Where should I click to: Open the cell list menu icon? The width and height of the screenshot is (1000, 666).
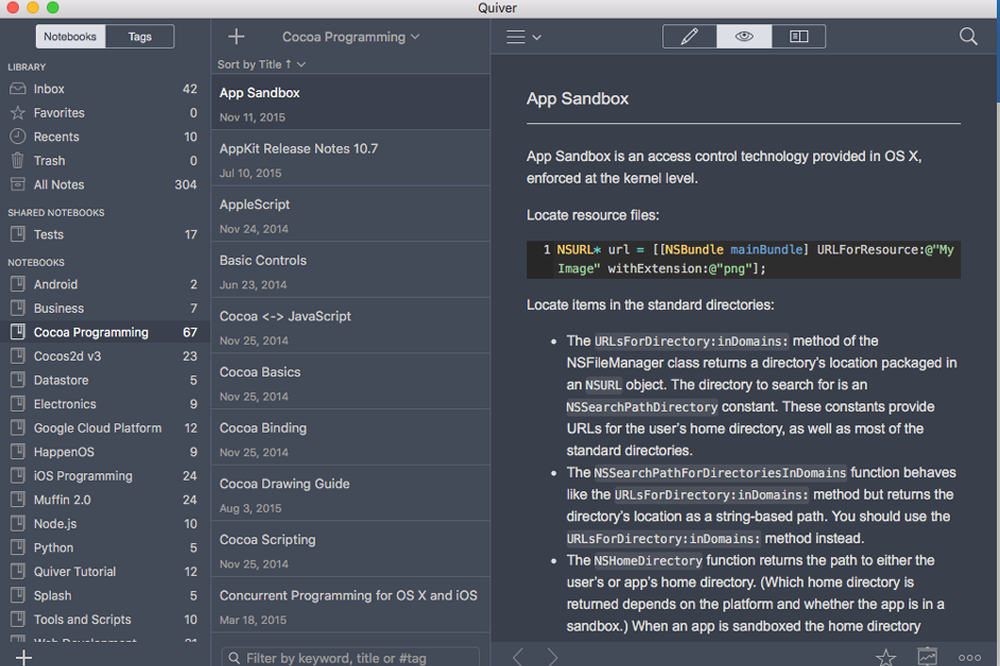[x=523, y=37]
